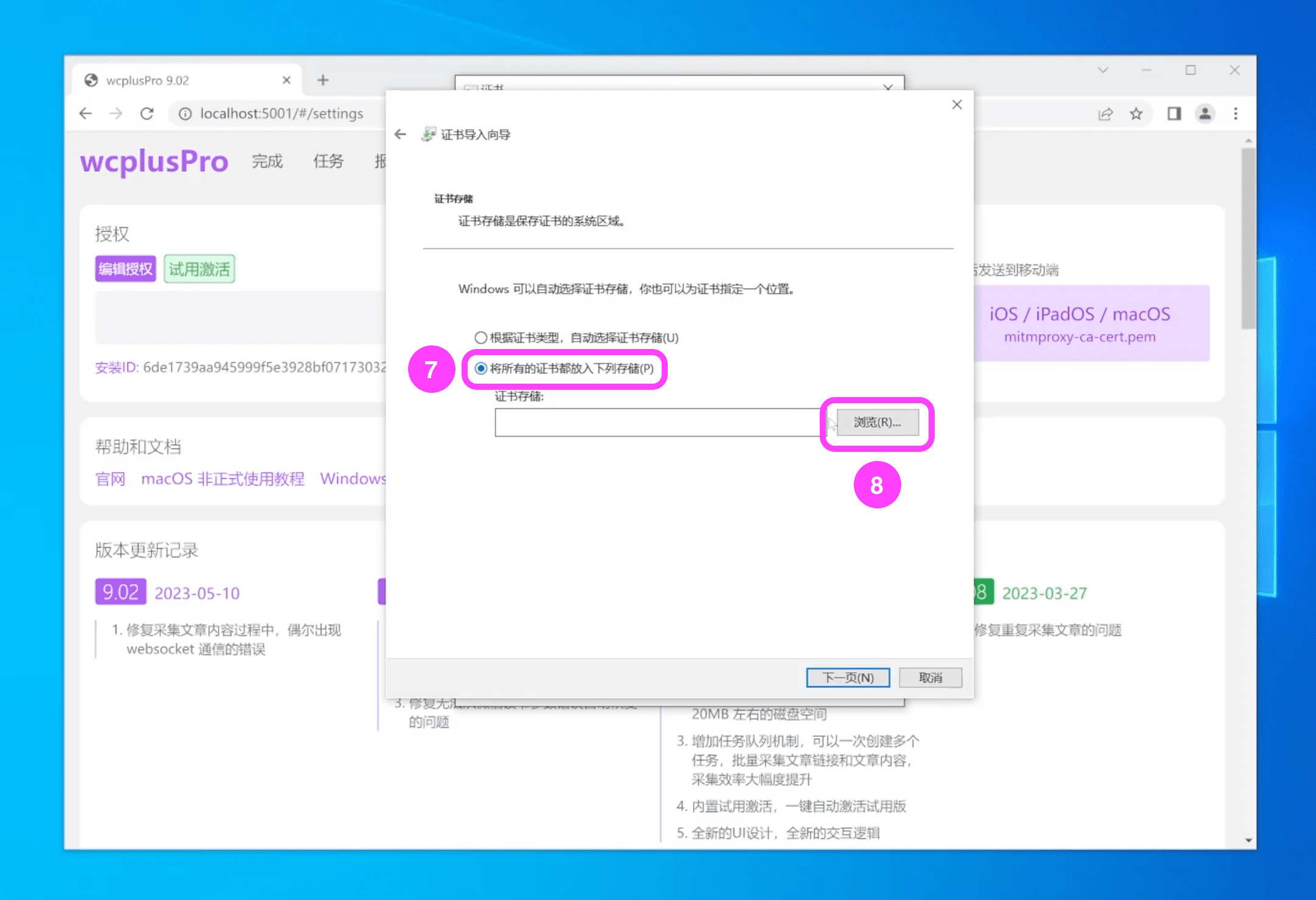Open the 完成 navigation menu item

pyautogui.click(x=268, y=161)
